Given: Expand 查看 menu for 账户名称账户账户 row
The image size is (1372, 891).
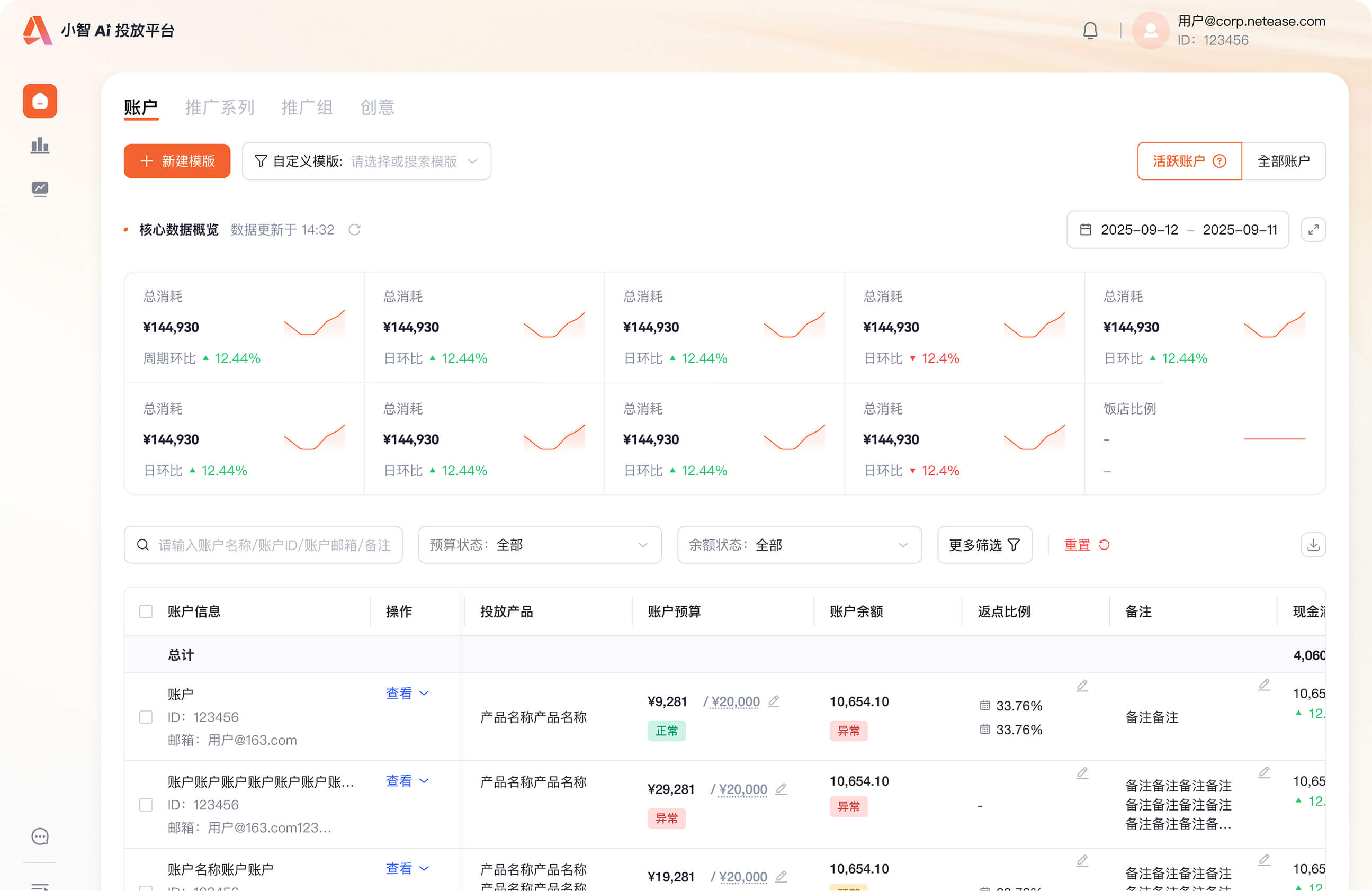Looking at the screenshot, I should (x=407, y=868).
